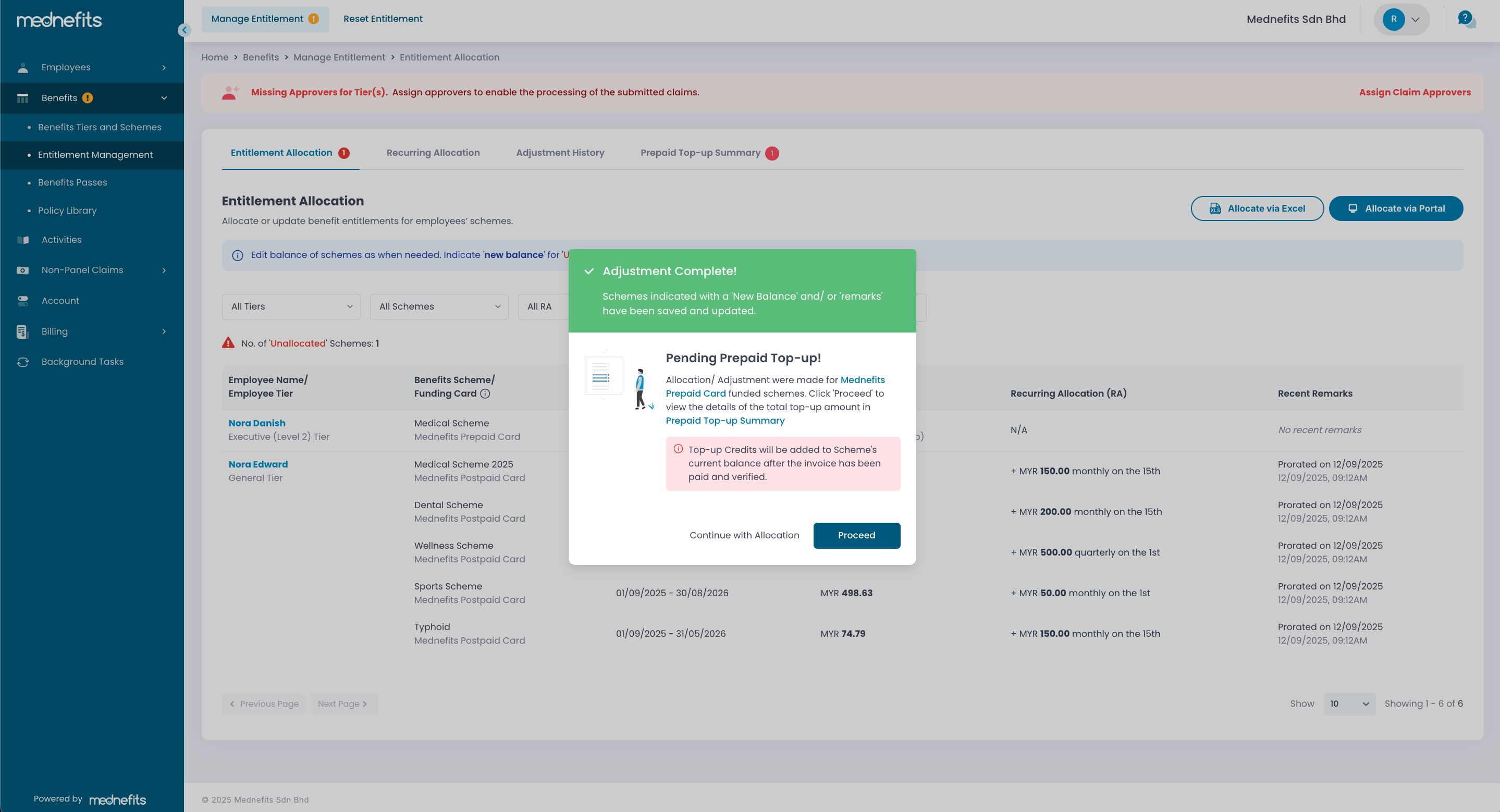Switch to Recurring Allocation tab
Viewport: 1500px width, 812px height.
(x=433, y=153)
